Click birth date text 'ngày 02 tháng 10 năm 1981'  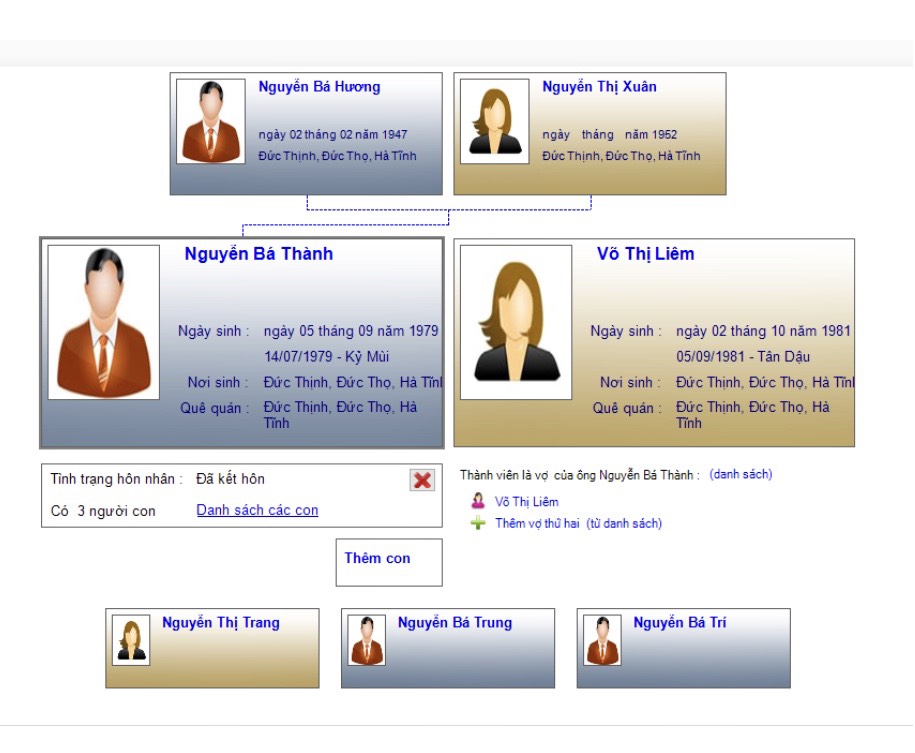[763, 331]
